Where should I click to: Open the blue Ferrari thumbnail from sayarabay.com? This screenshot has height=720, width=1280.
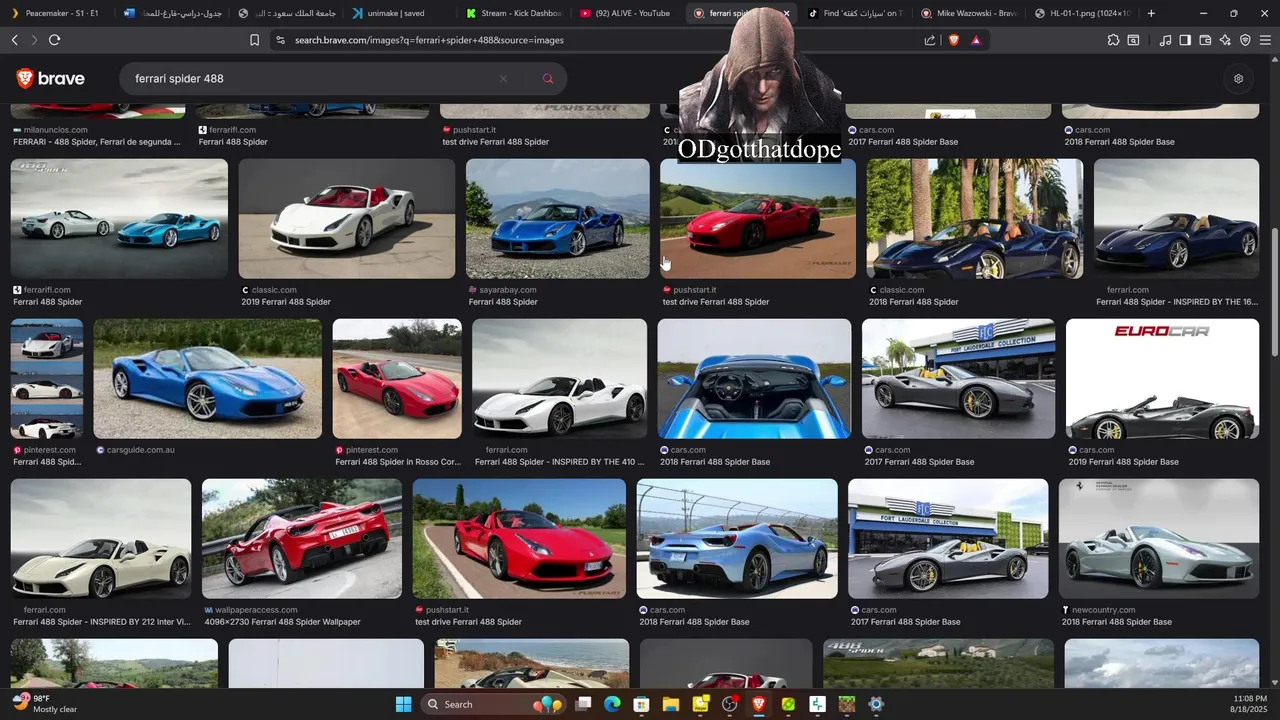pos(558,219)
